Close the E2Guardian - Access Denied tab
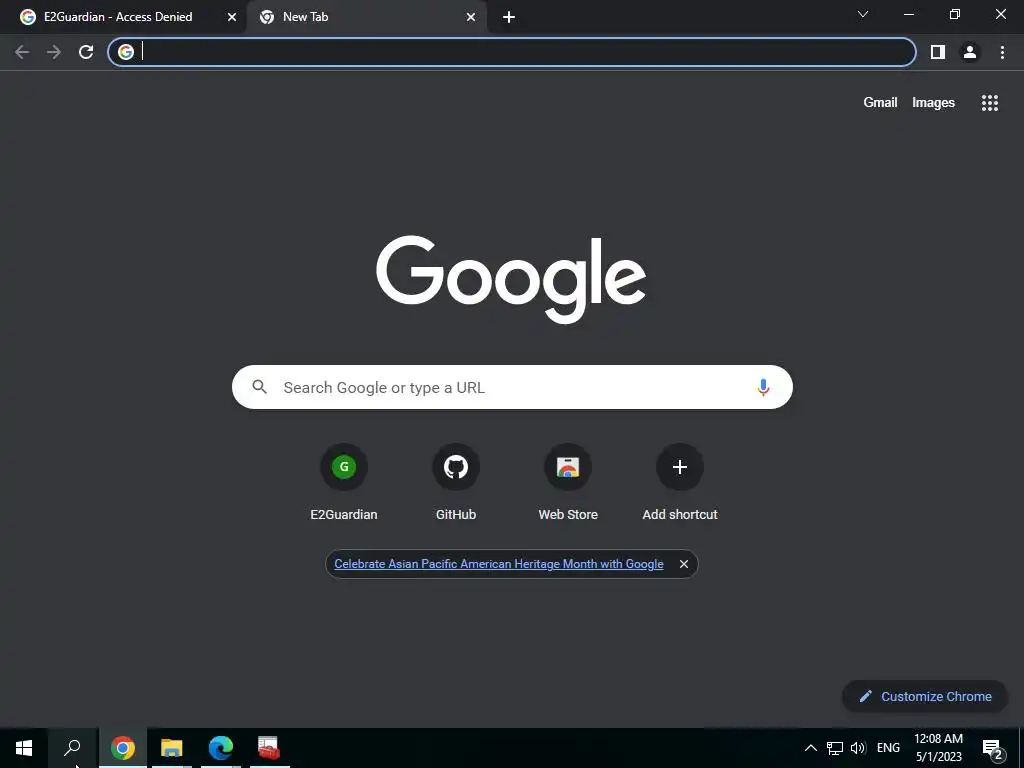This screenshot has height=768, width=1024. (232, 18)
